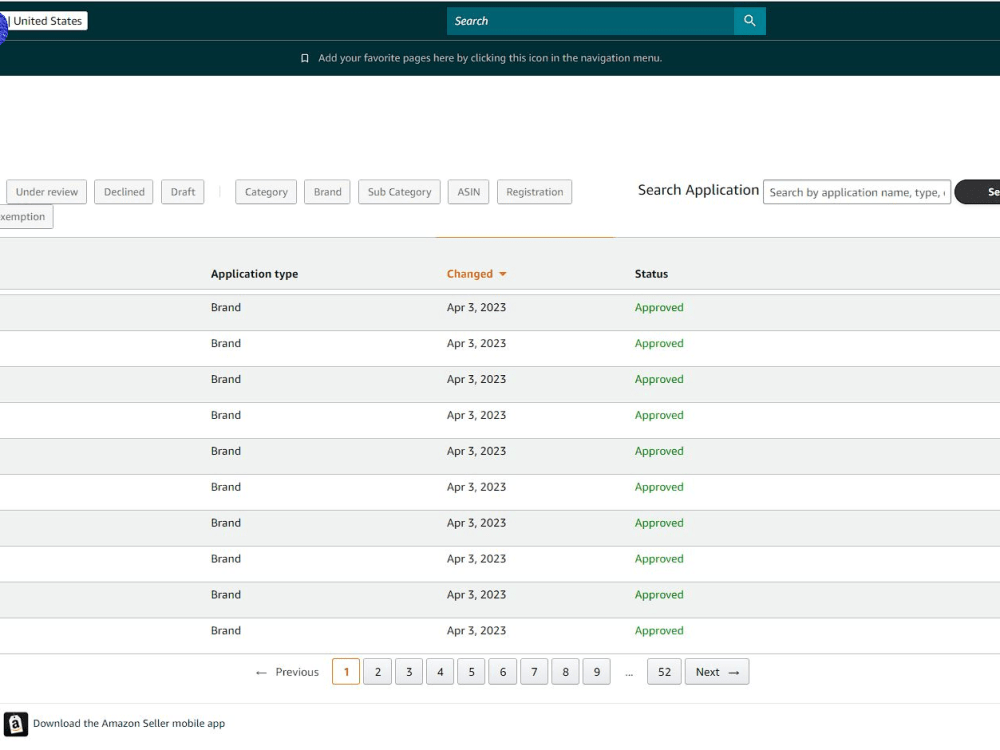This screenshot has height=750, width=1000.
Task: Click the magnifier search icon button
Action: [x=749, y=21]
